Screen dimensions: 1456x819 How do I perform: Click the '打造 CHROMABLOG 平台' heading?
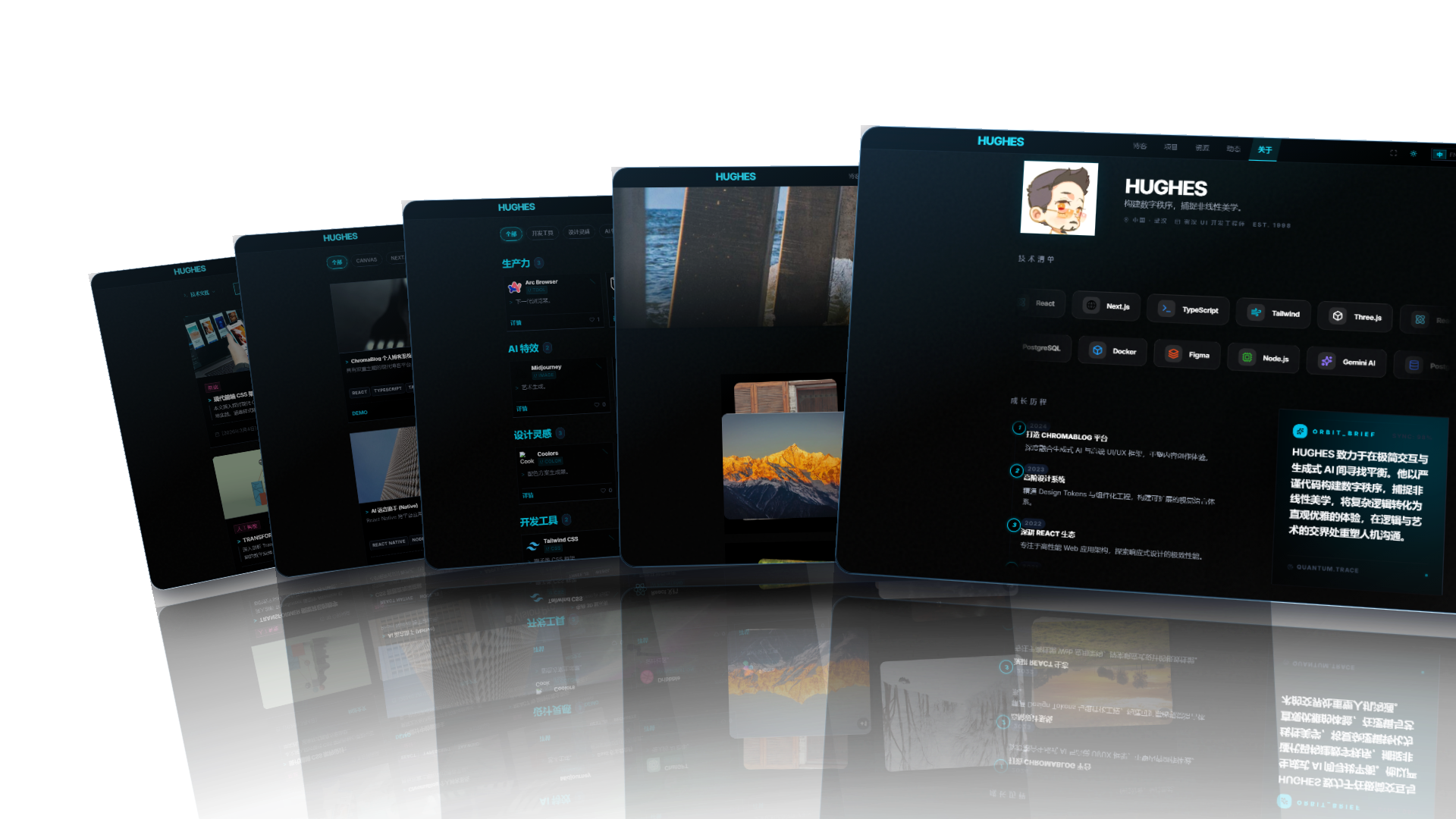coord(1066,436)
